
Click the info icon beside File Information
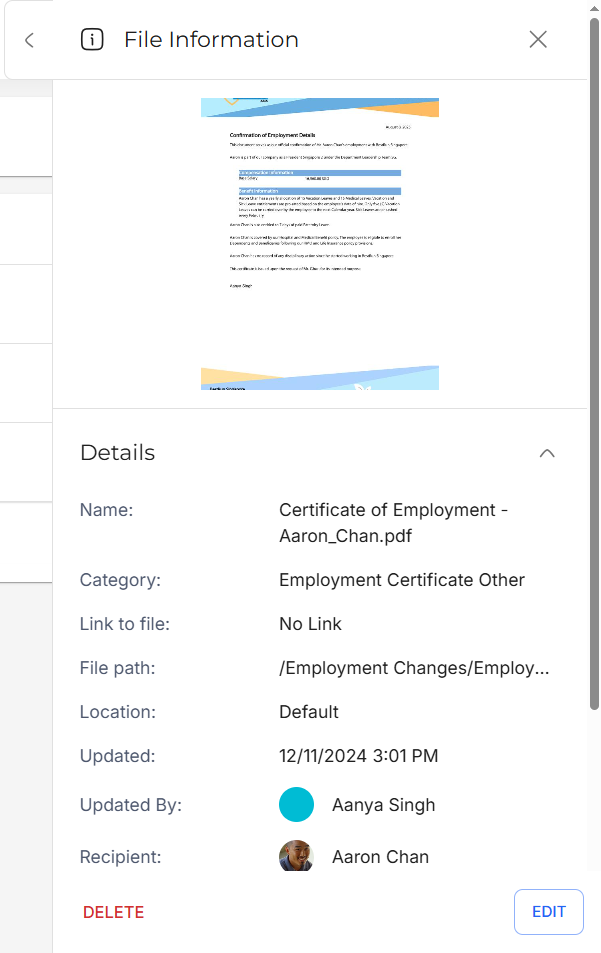pyautogui.click(x=92, y=40)
